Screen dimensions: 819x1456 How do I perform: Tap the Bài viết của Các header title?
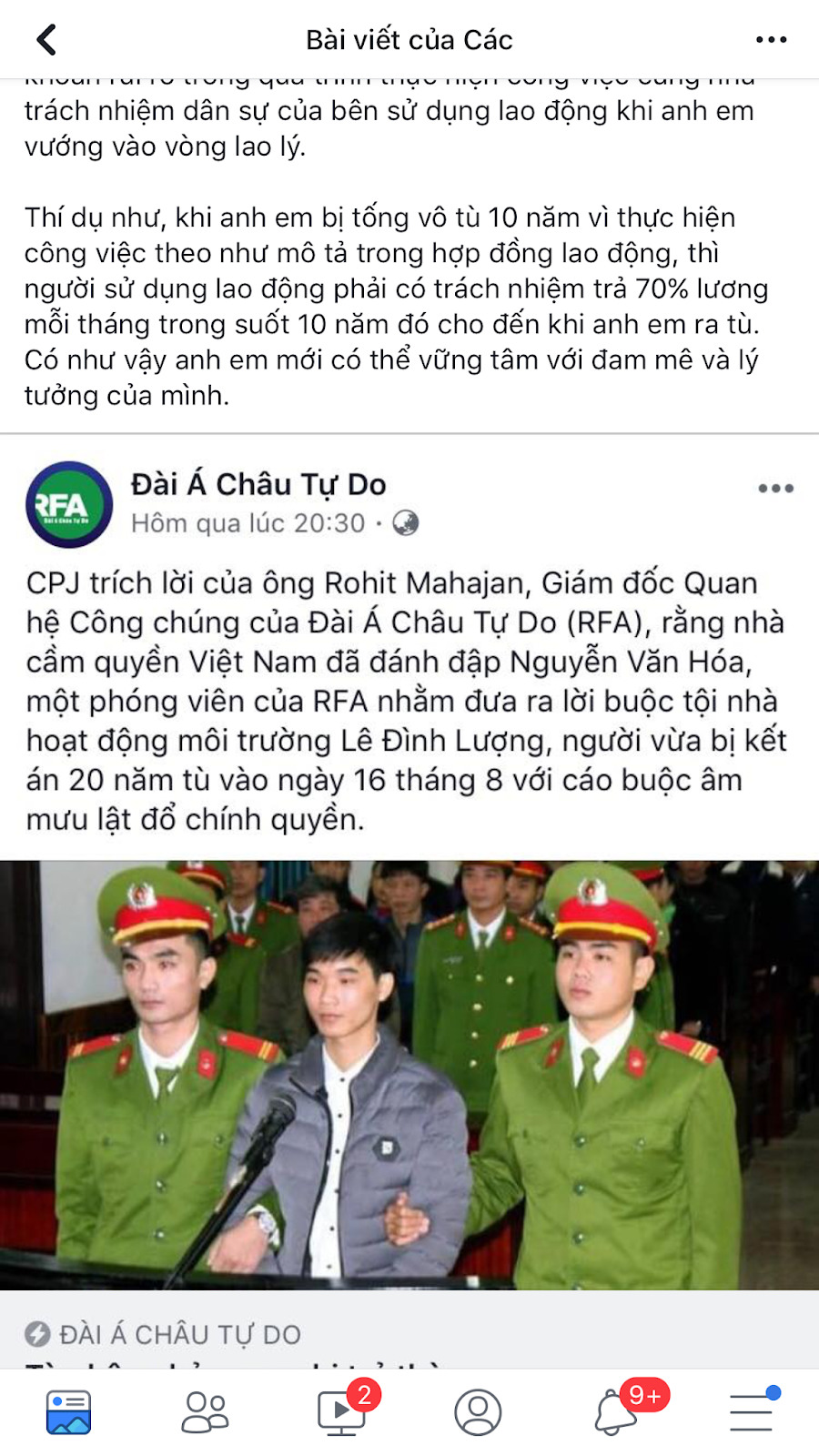tap(409, 40)
